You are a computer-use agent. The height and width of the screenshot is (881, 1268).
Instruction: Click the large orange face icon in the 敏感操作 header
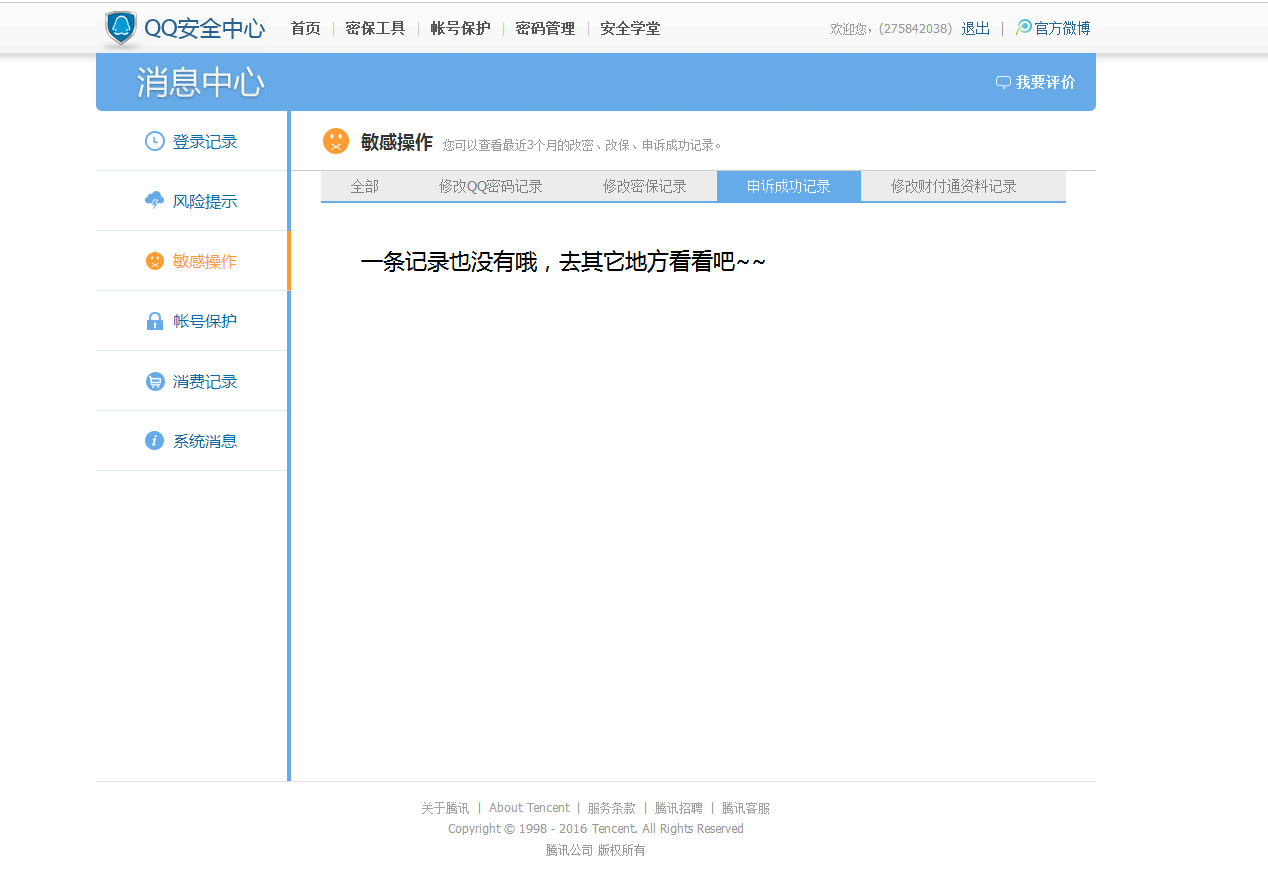click(336, 141)
